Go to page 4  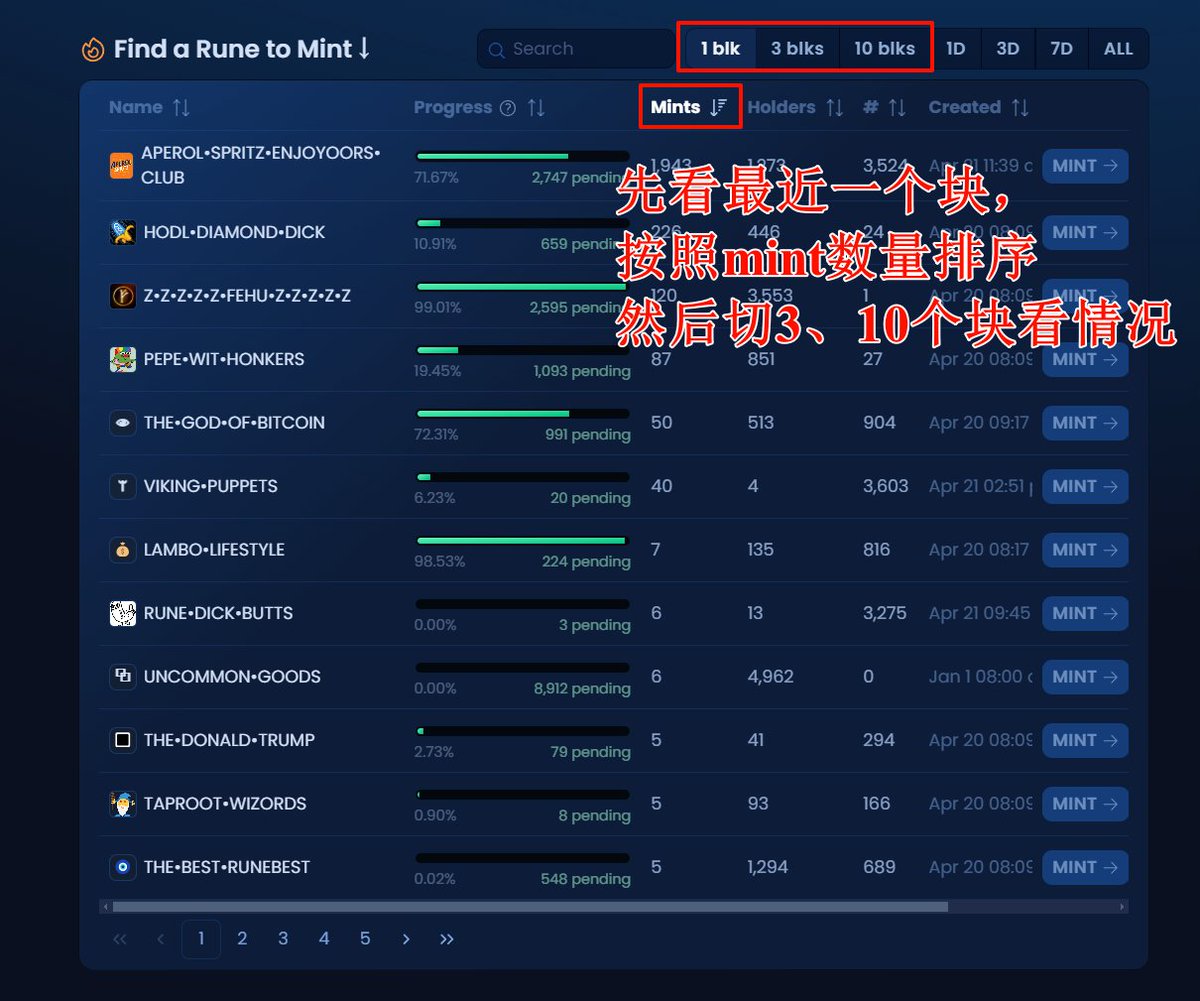pyautogui.click(x=324, y=939)
